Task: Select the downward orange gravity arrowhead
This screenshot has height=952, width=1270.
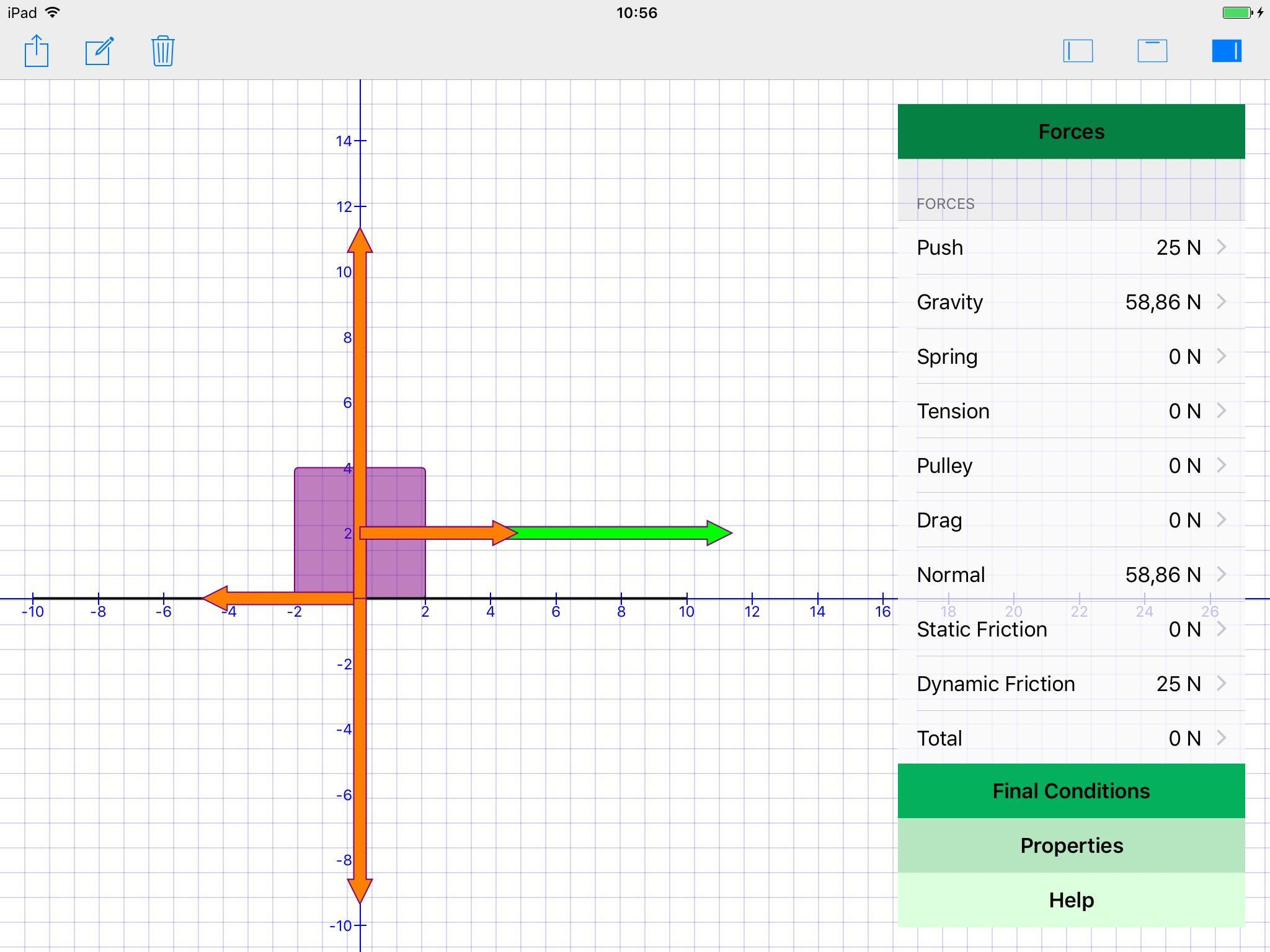Action: tap(360, 889)
